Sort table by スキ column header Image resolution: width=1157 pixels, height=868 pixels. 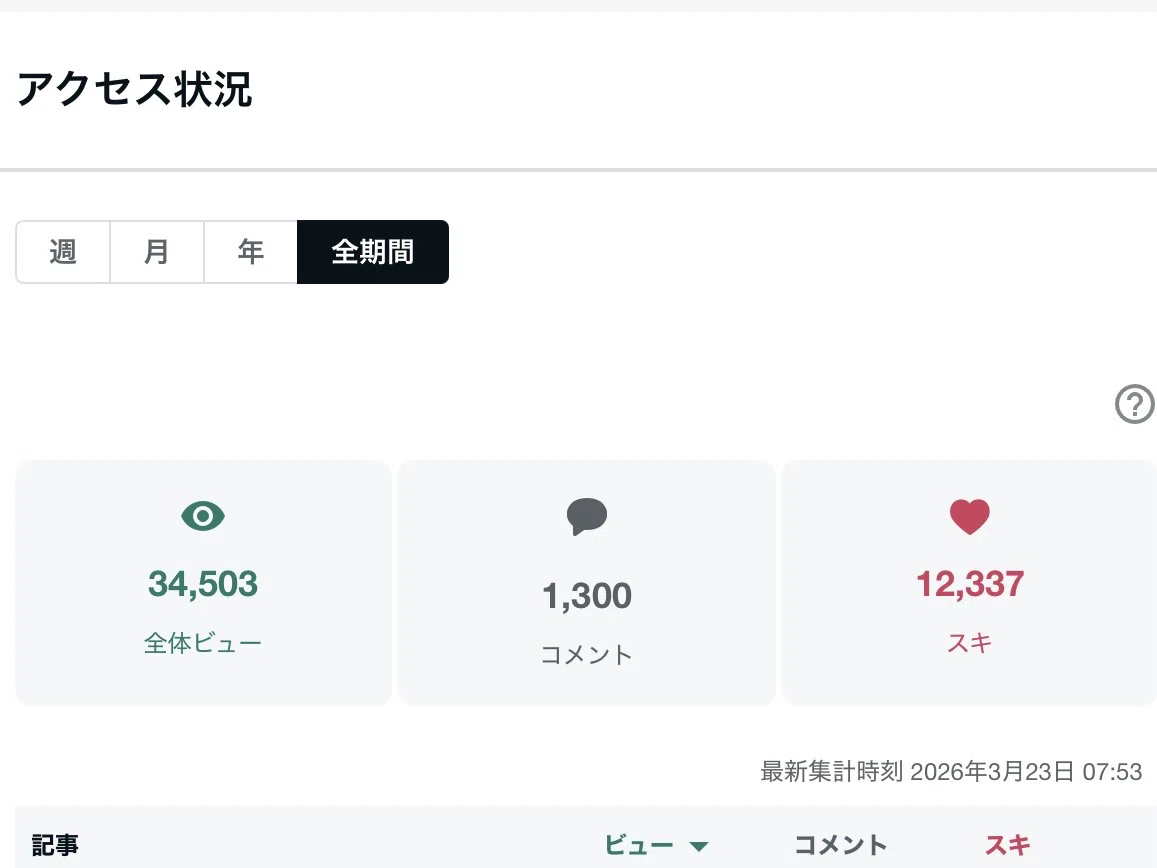pyautogui.click(x=1007, y=845)
